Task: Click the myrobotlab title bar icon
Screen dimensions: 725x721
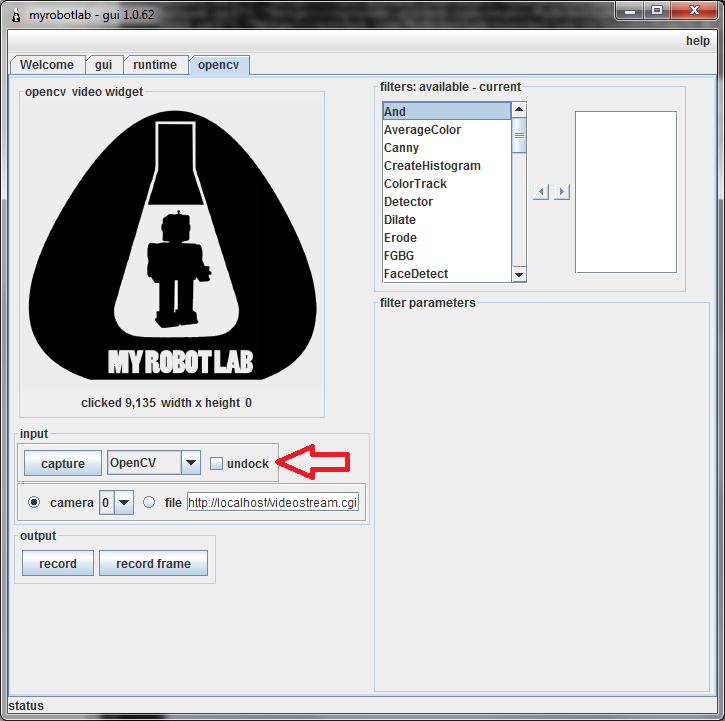Action: 16,15
